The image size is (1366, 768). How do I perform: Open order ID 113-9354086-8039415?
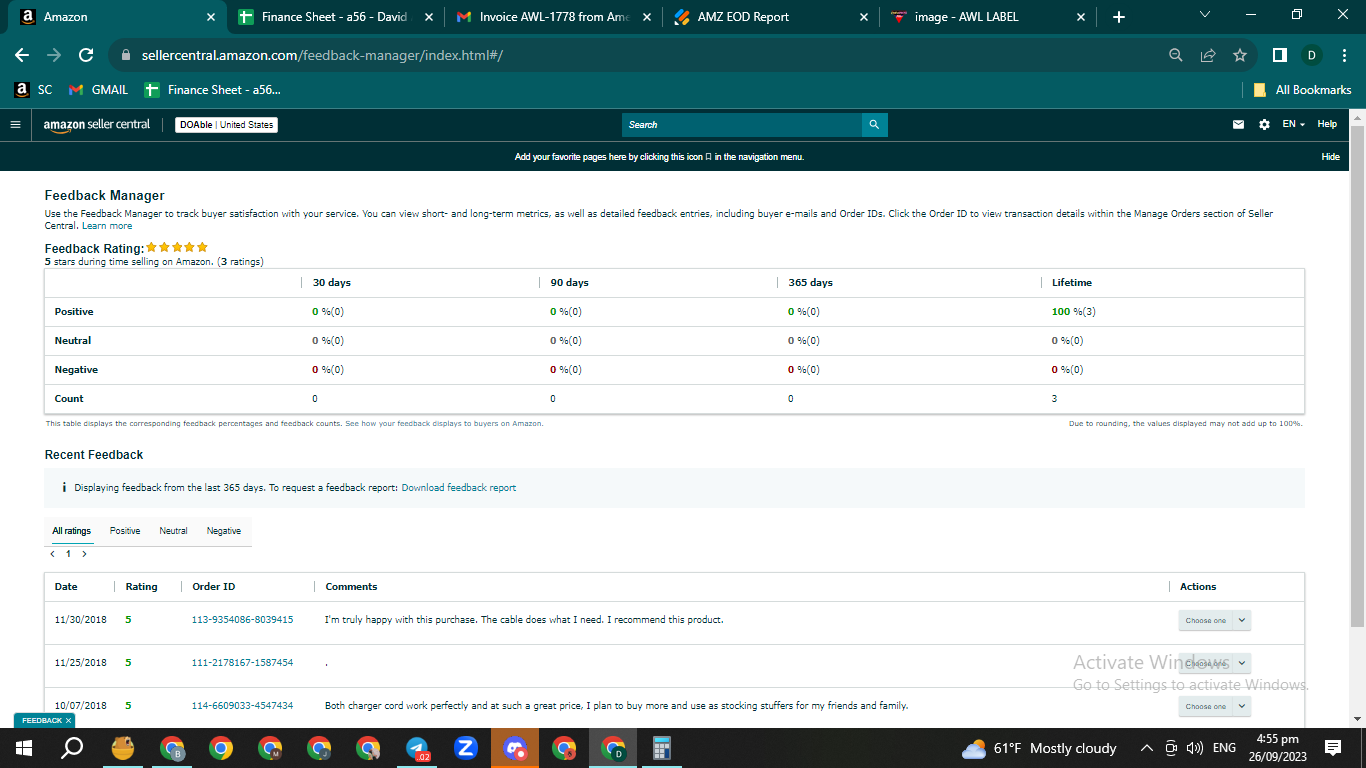[242, 620]
